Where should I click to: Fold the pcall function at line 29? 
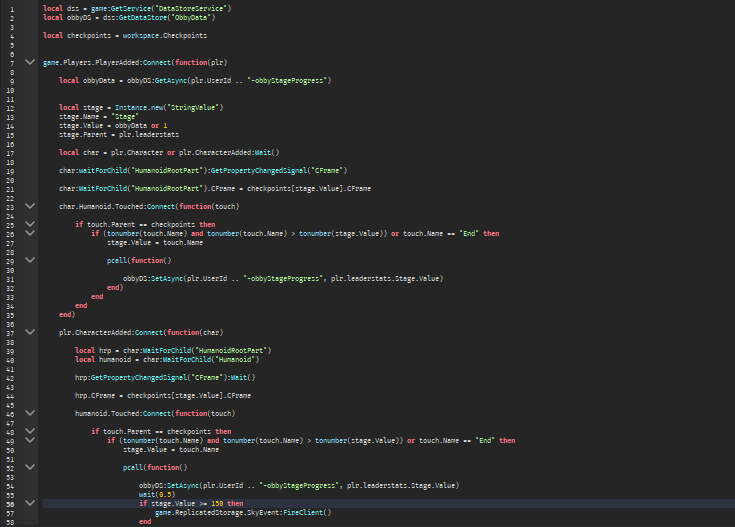coord(30,260)
